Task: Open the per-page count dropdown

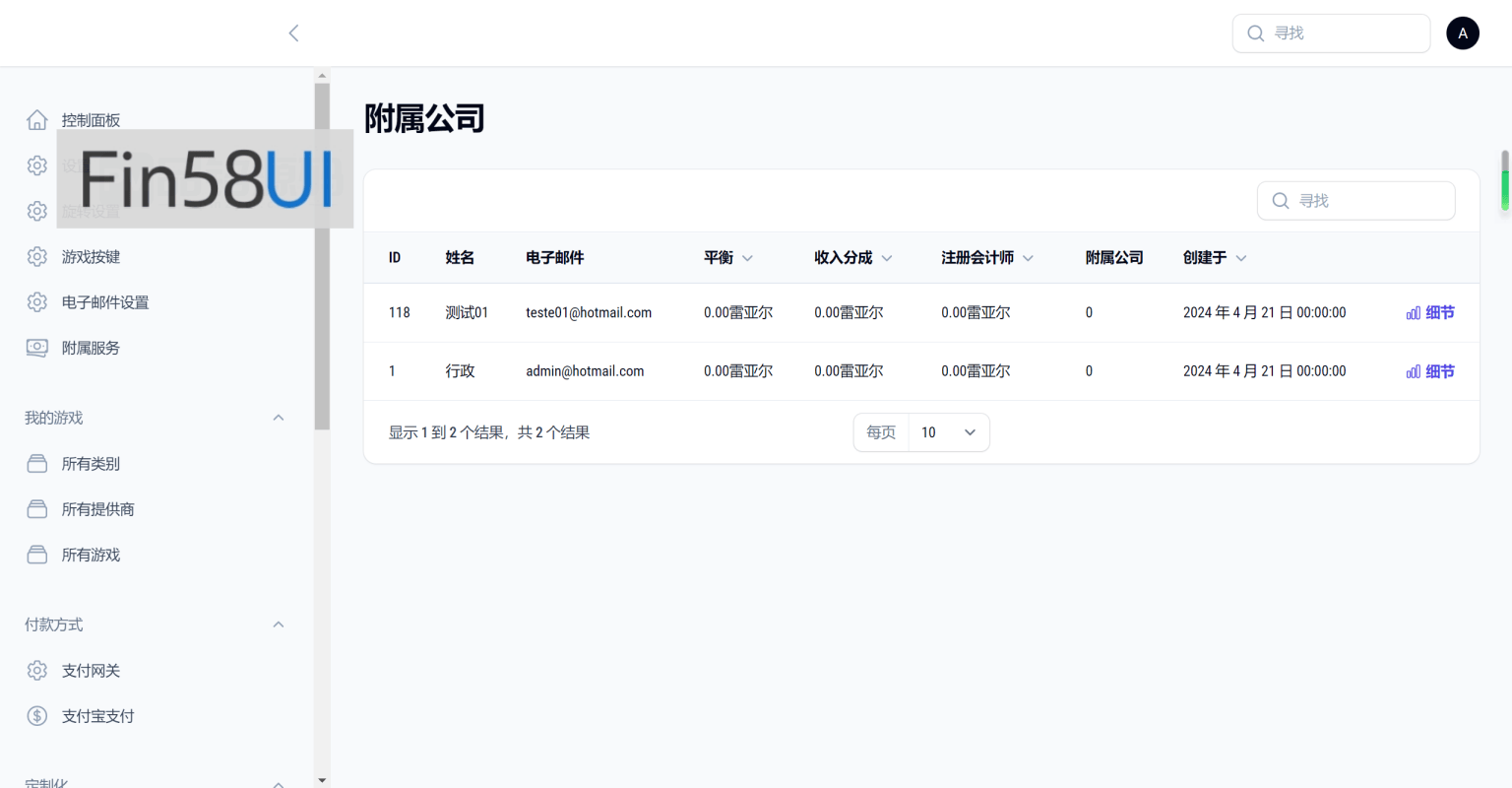Action: point(948,432)
